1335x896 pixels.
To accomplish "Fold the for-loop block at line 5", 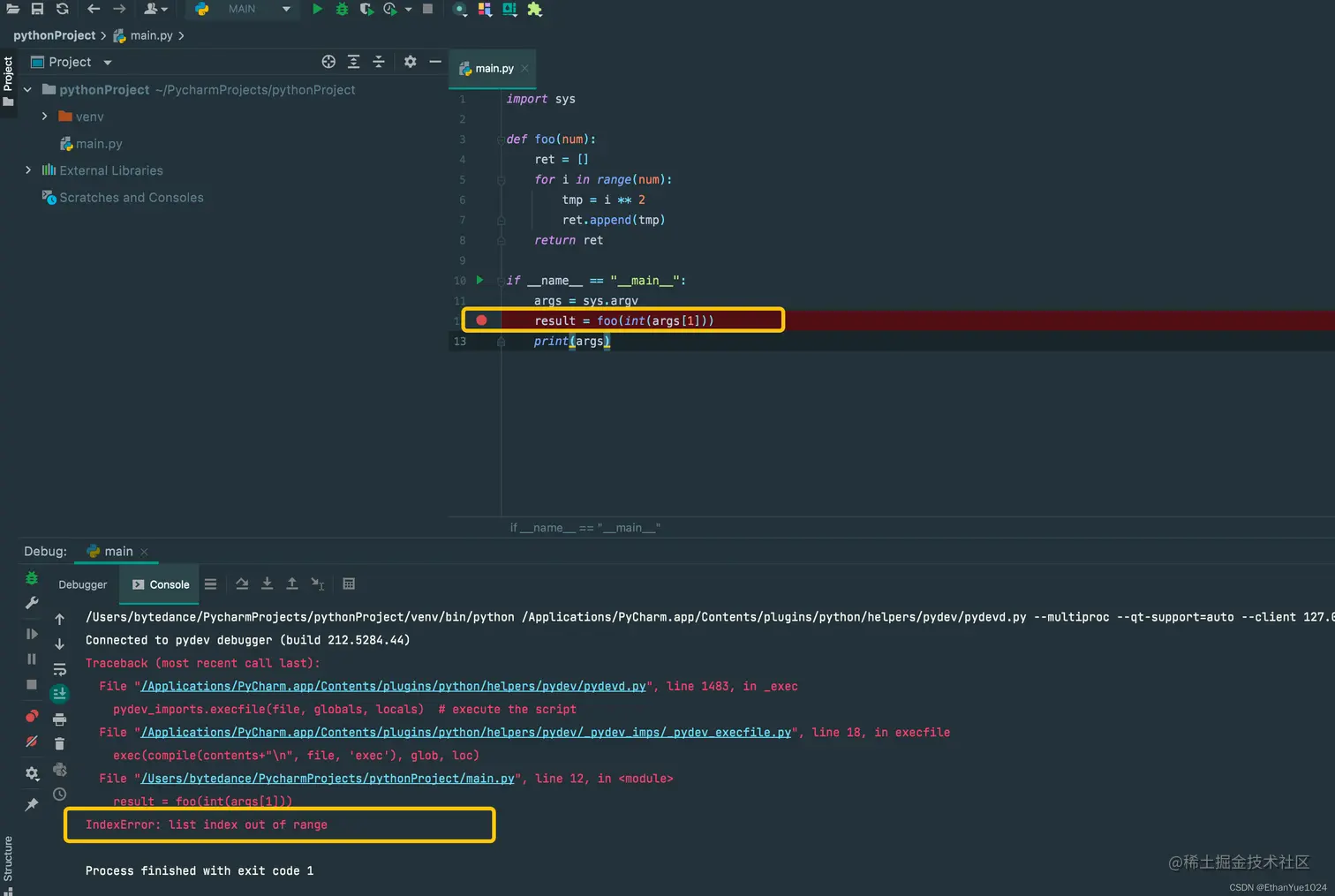I will pyautogui.click(x=501, y=179).
